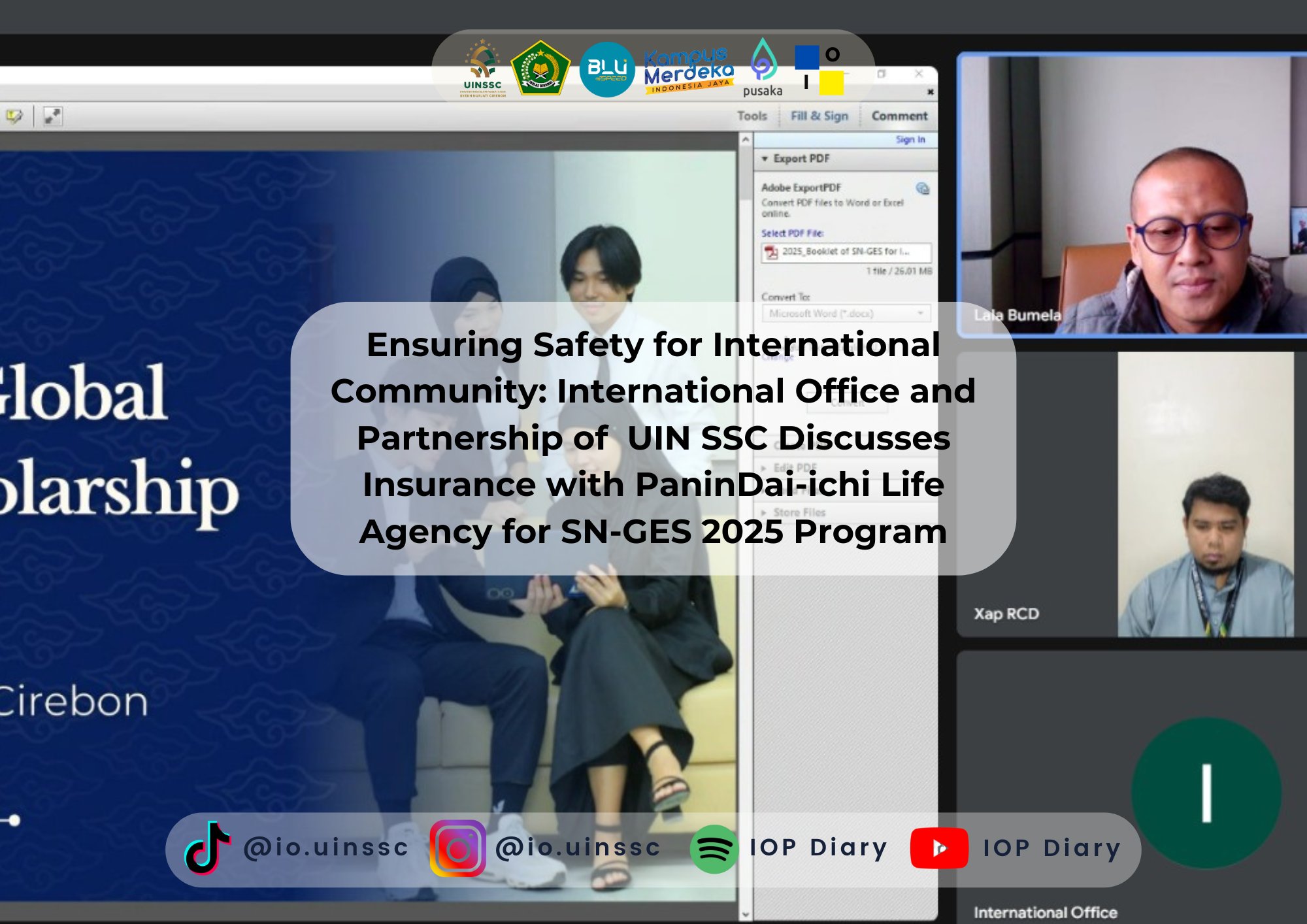The width and height of the screenshot is (1307, 924).
Task: Click the Kampus Merdeka logo
Action: 689,70
